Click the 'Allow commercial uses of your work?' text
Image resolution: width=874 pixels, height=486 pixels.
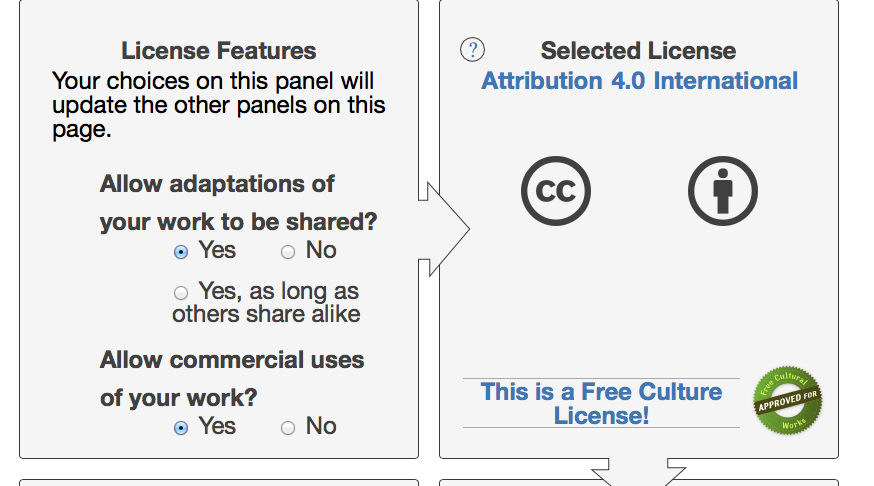pos(231,378)
